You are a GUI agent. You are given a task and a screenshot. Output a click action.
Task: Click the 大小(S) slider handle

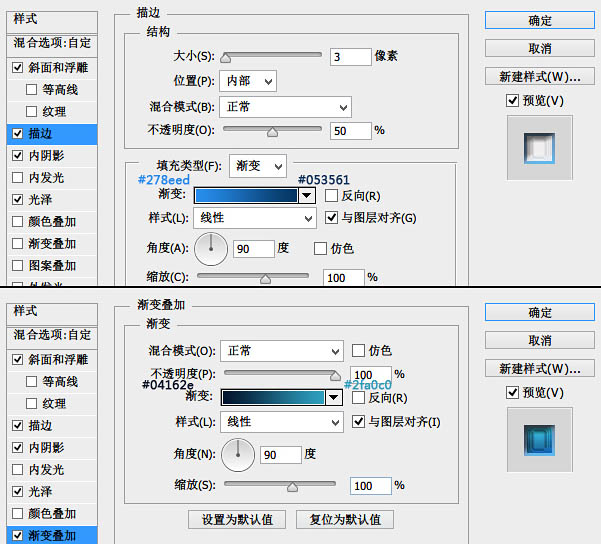coord(226,58)
